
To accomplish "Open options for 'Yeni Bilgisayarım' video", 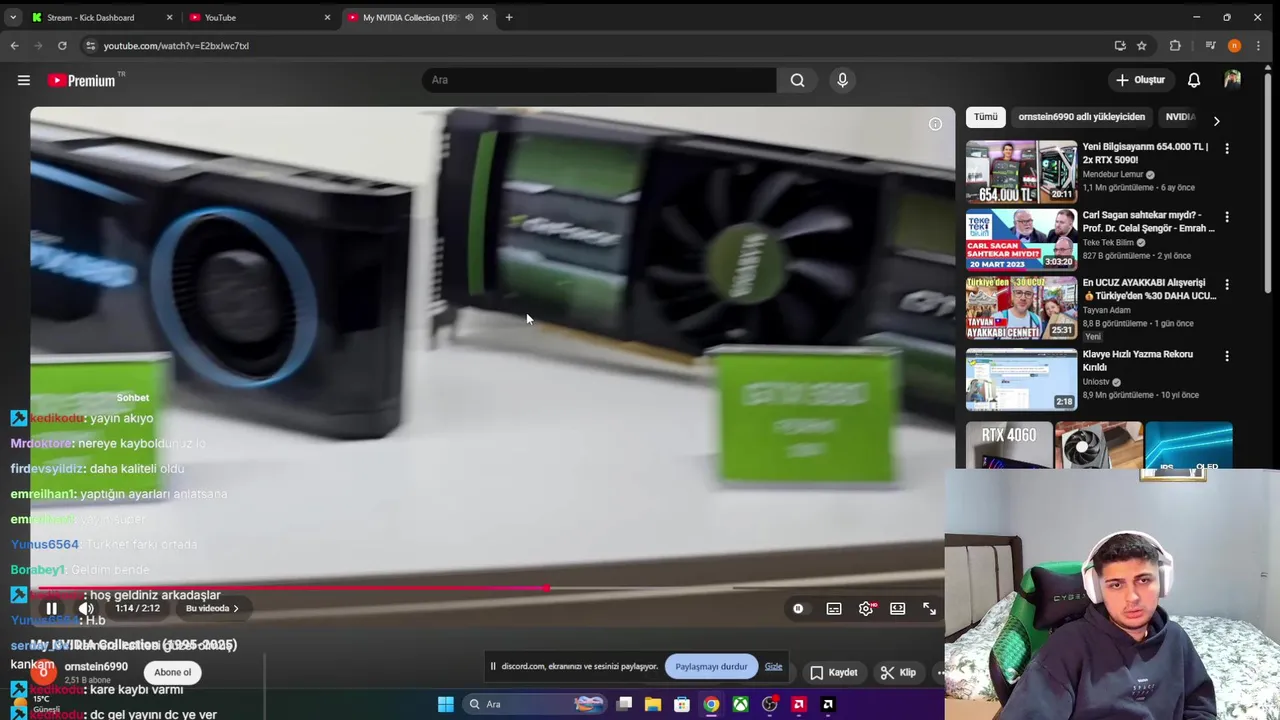I will pos(1227,148).
